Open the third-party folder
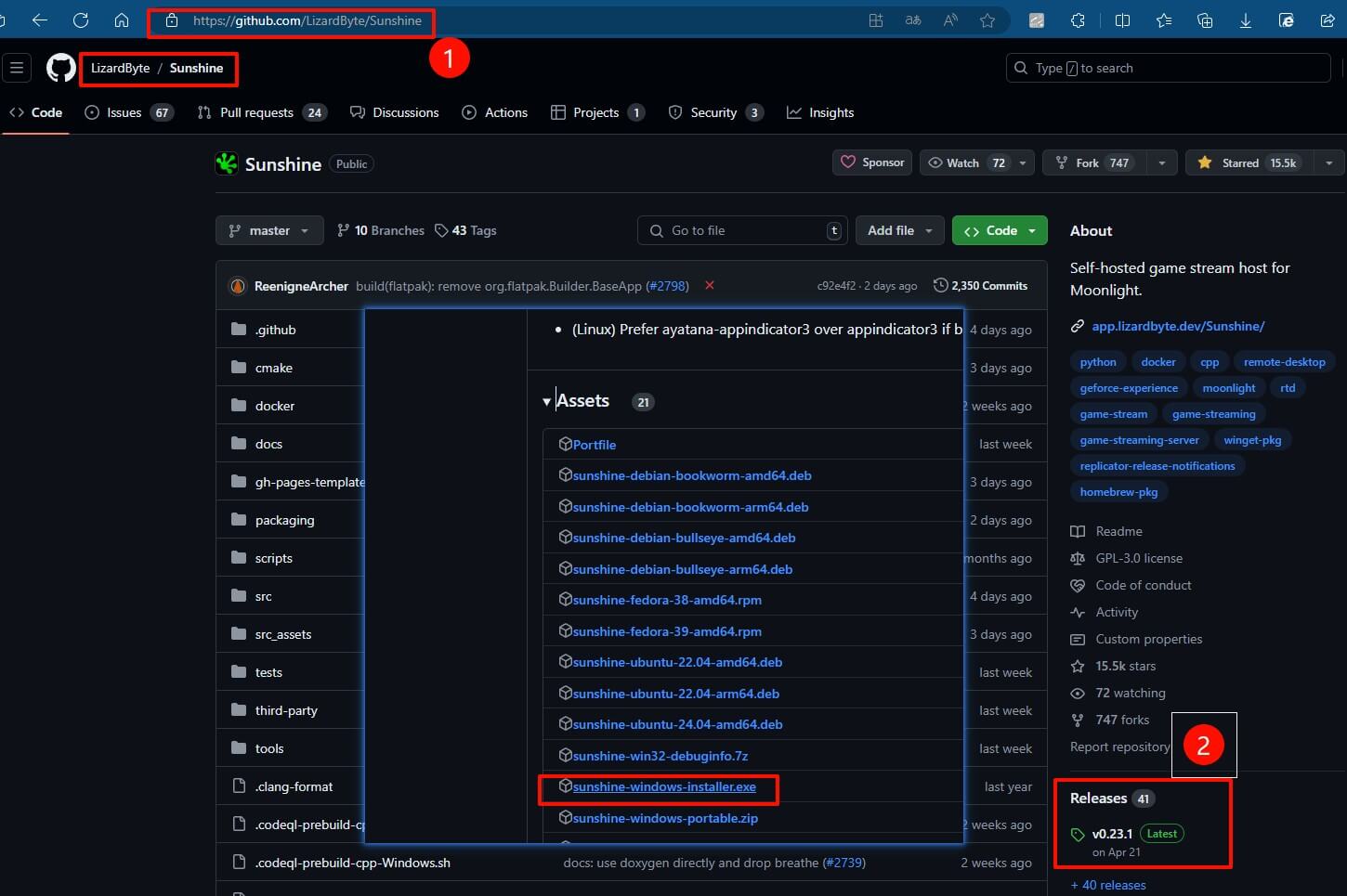The width and height of the screenshot is (1347, 896). 286,710
